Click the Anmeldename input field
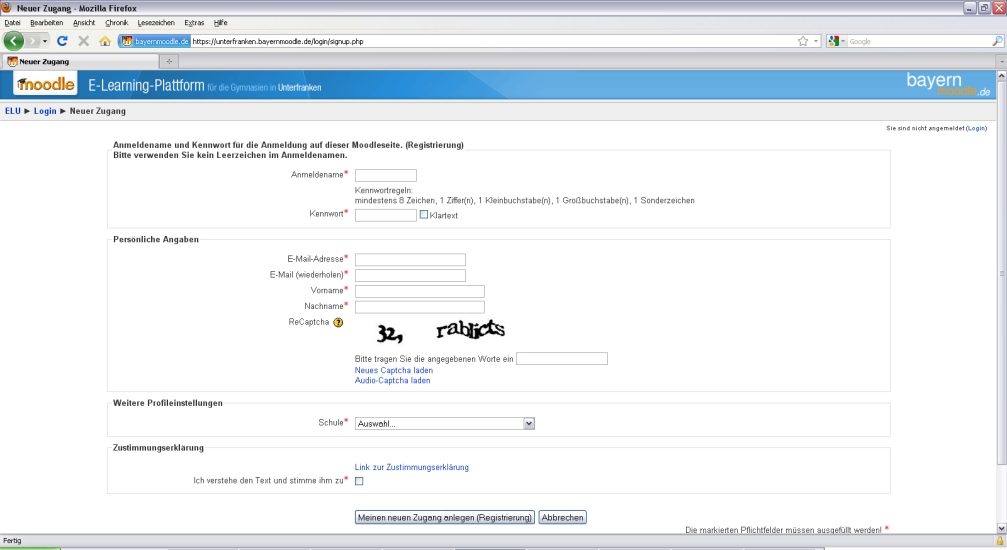 click(385, 175)
